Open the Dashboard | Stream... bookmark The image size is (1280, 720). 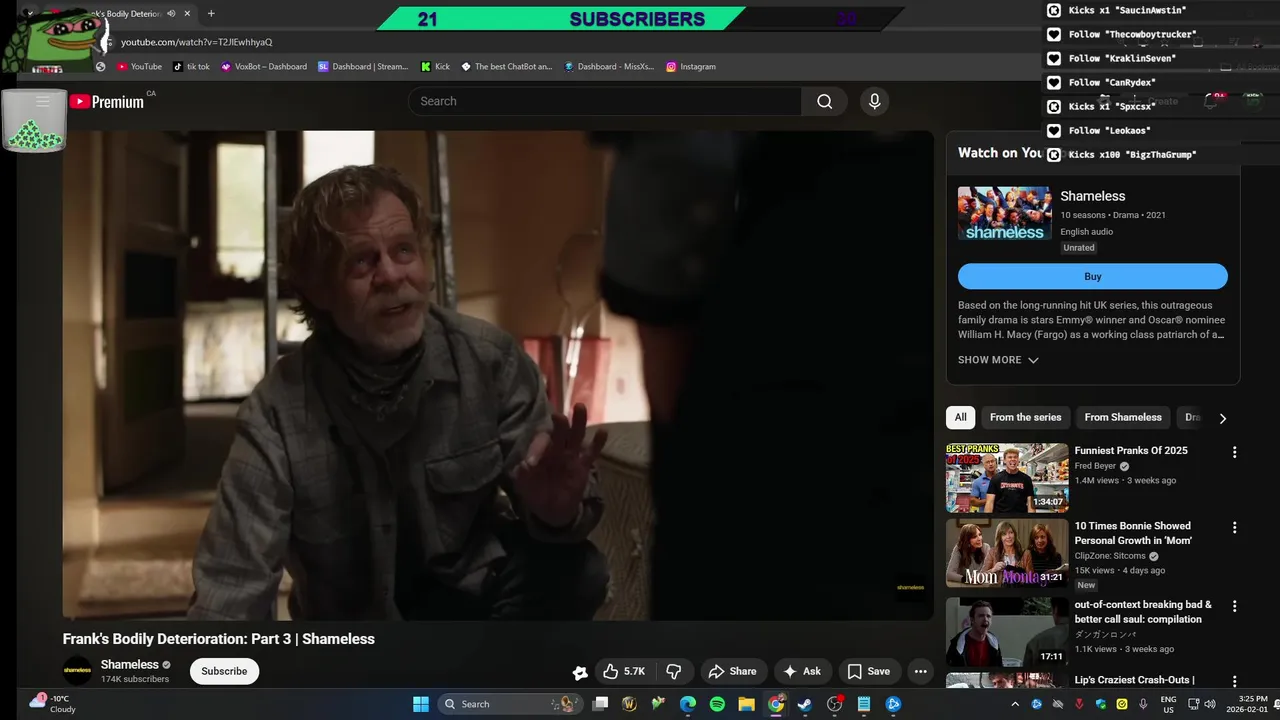click(363, 67)
